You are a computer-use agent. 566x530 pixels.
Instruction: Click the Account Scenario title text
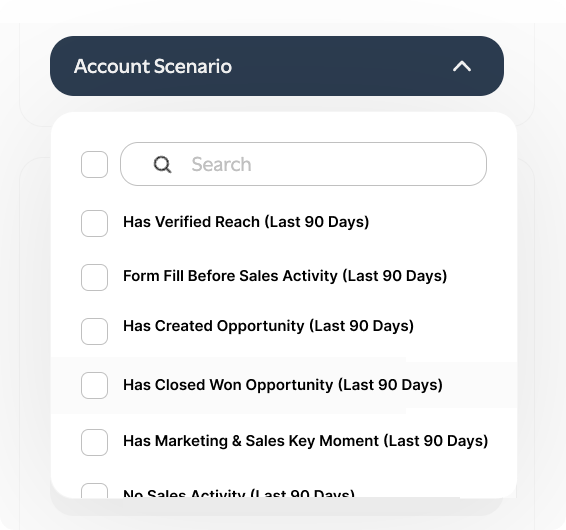tap(153, 66)
